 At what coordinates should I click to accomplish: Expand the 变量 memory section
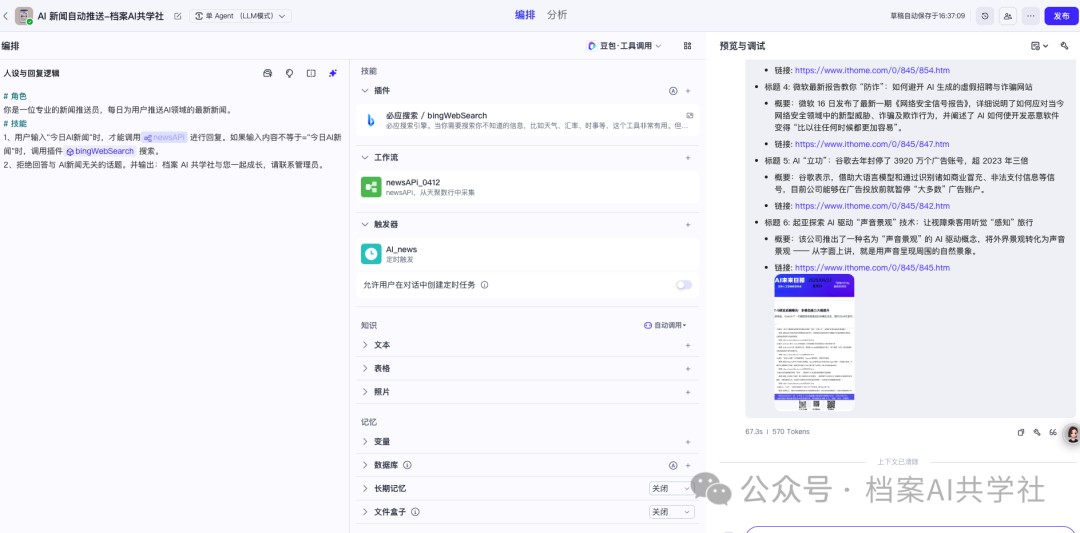pyautogui.click(x=365, y=441)
